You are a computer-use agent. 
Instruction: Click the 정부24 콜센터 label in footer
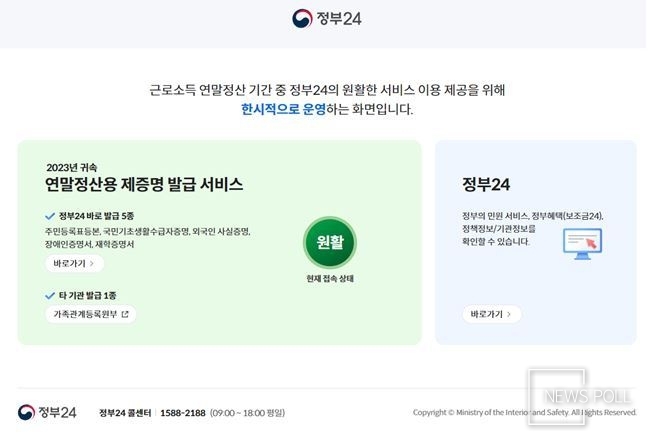click(125, 413)
